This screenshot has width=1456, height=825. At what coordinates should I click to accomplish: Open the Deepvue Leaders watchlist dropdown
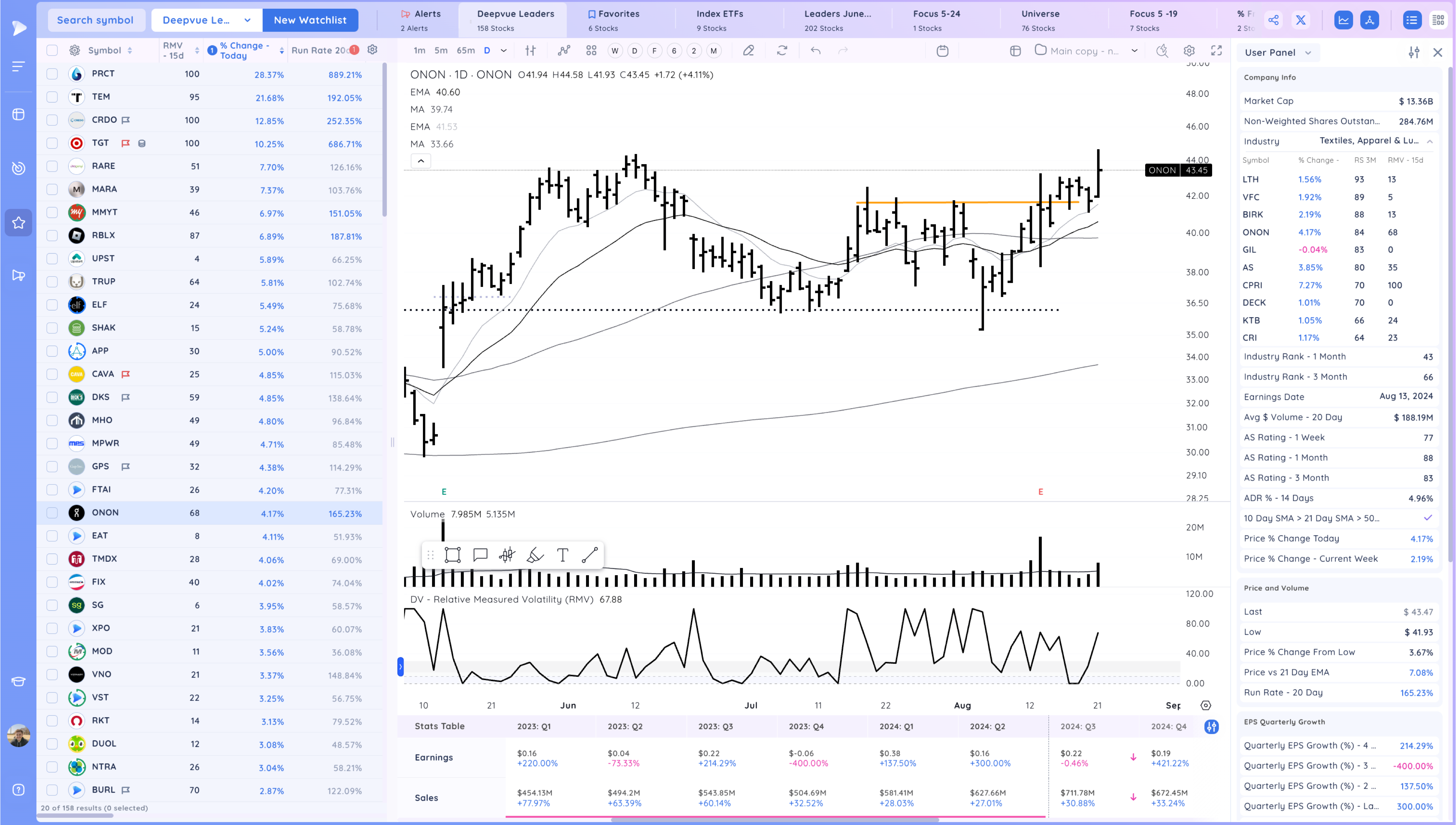pyautogui.click(x=207, y=20)
